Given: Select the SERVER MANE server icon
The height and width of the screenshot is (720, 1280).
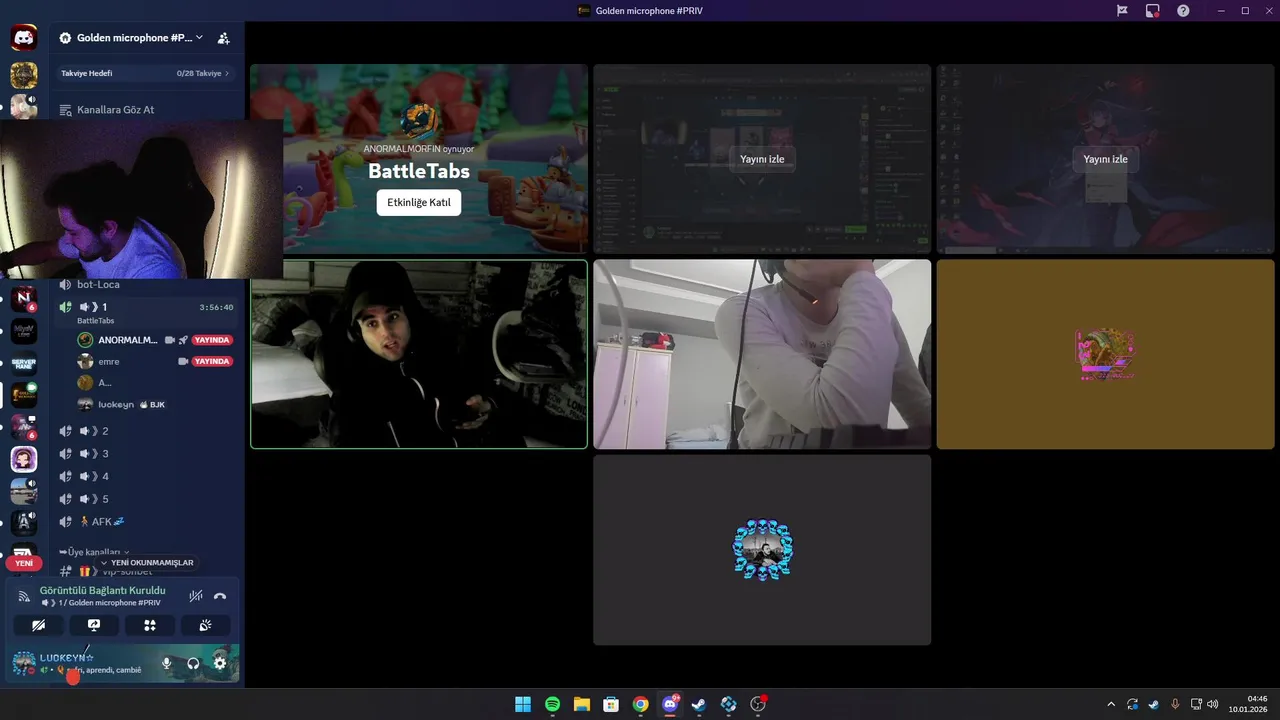Looking at the screenshot, I should pyautogui.click(x=24, y=363).
